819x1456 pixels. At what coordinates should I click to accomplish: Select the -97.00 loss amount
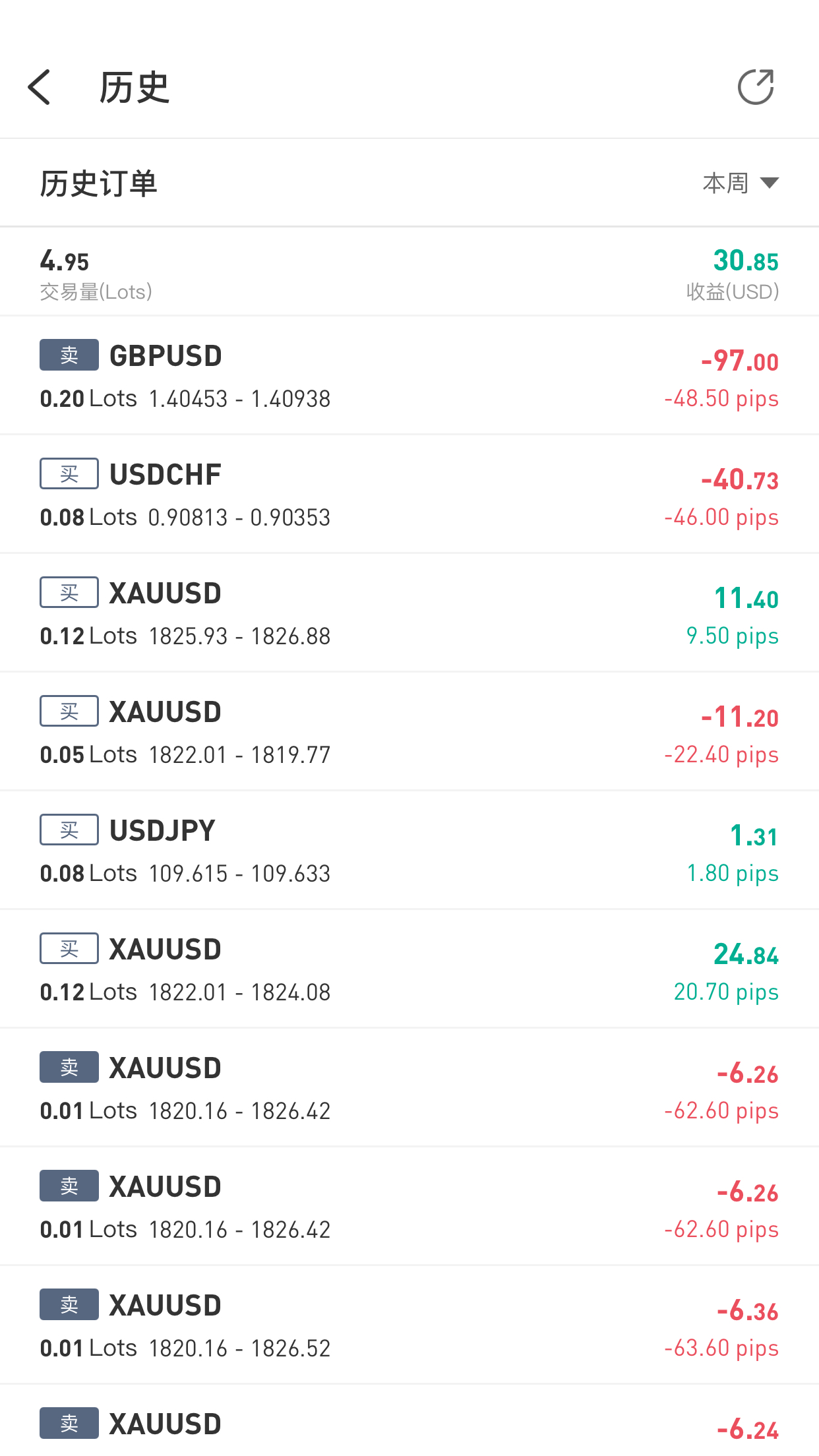[740, 361]
